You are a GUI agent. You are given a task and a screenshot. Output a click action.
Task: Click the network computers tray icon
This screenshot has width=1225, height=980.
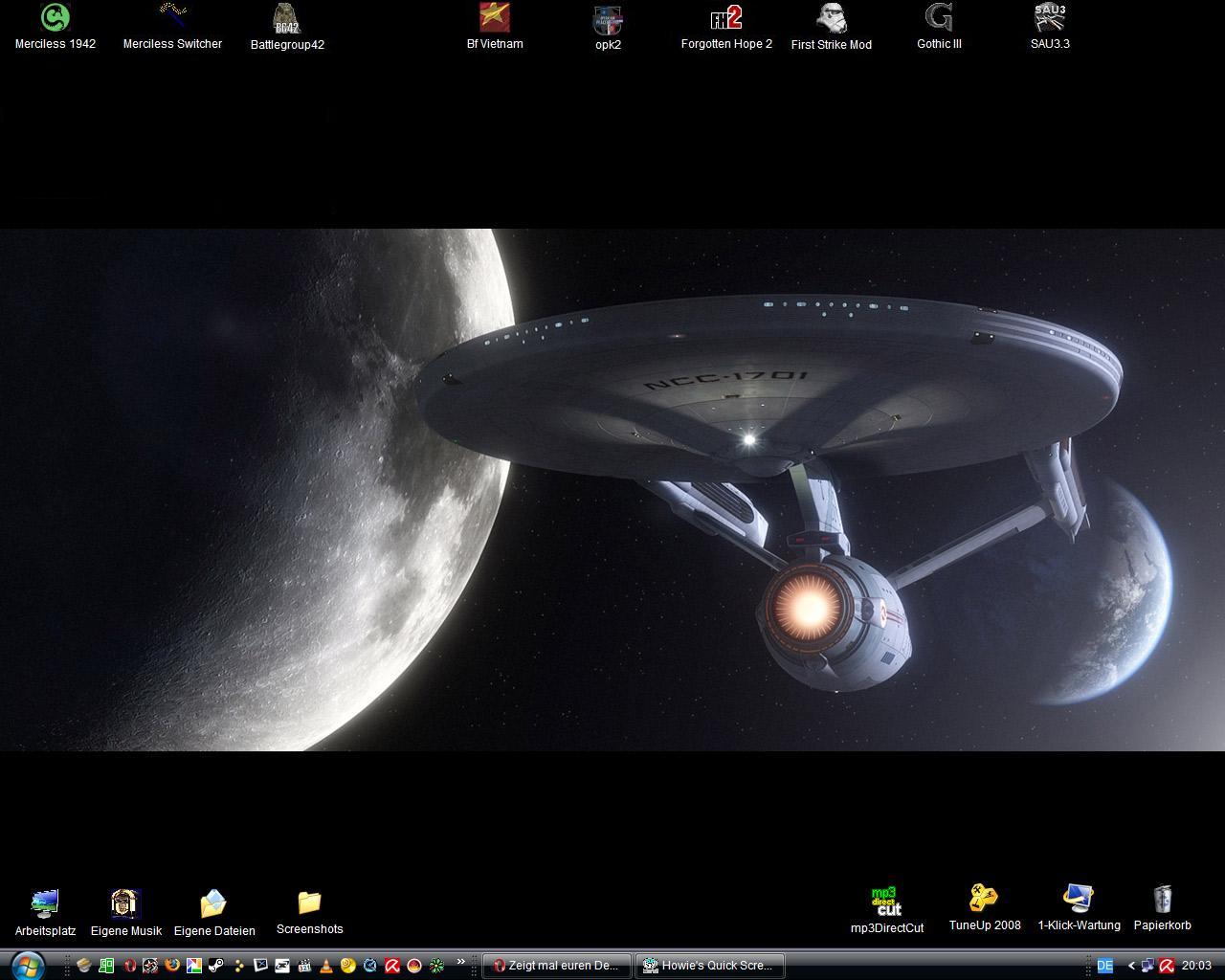(x=1148, y=966)
